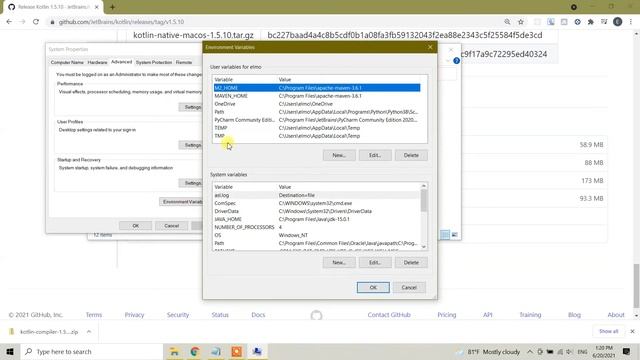Image resolution: width=640 pixels, height=360 pixels.
Task: Reload the GitHub release page
Action: [x=36, y=22]
